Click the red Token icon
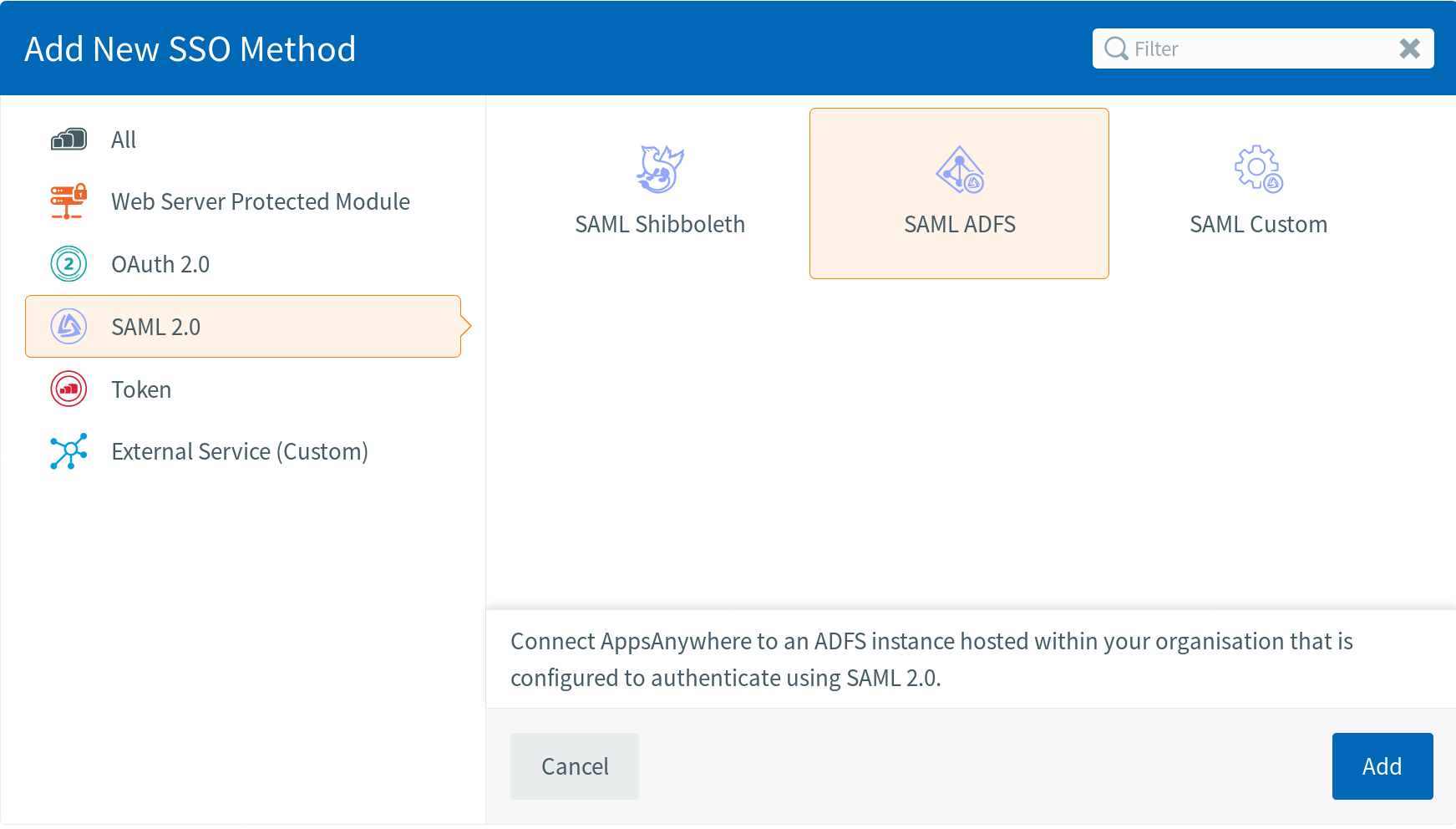This screenshot has height=829, width=1456. (x=68, y=389)
